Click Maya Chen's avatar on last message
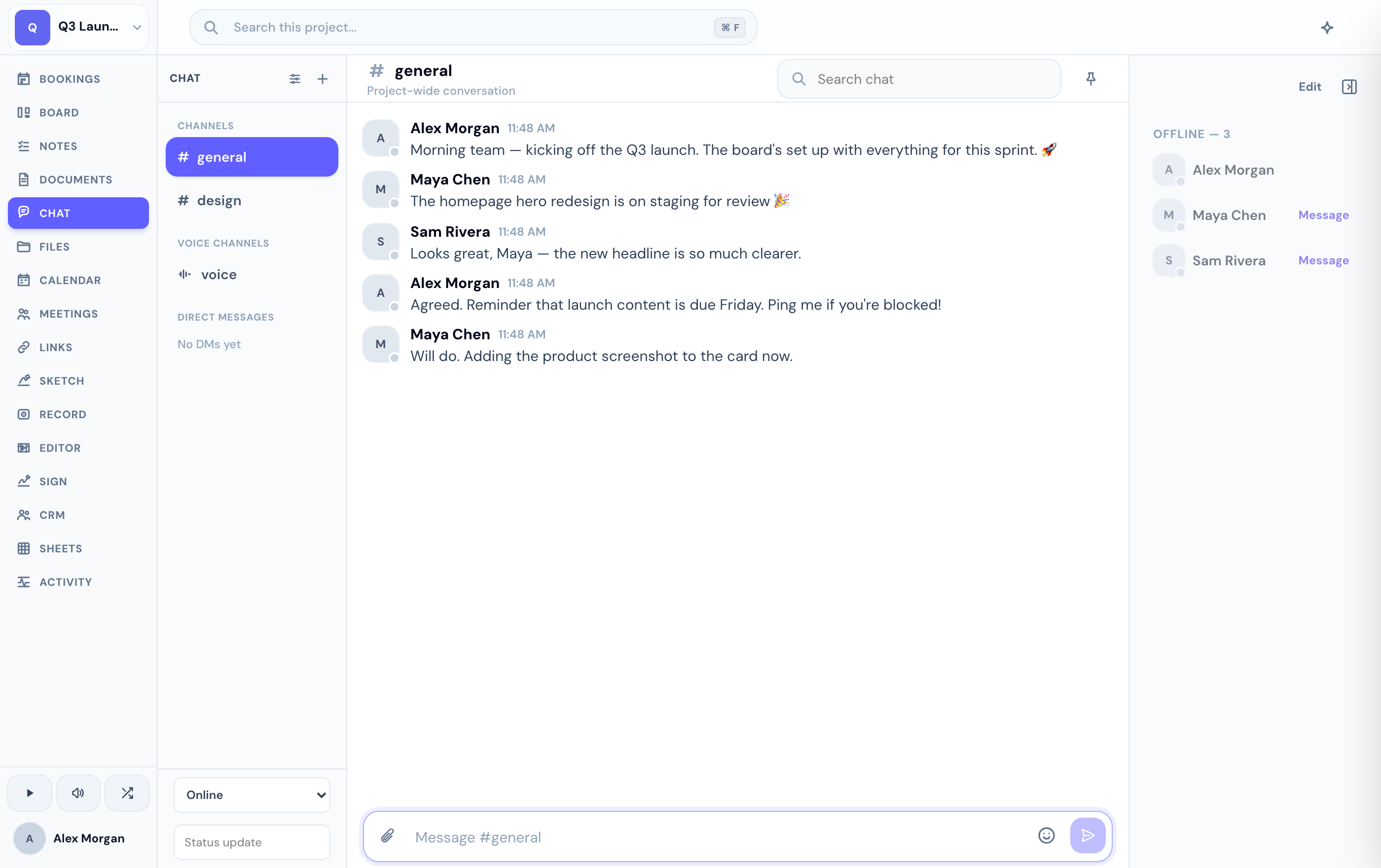1381x868 pixels. click(380, 345)
